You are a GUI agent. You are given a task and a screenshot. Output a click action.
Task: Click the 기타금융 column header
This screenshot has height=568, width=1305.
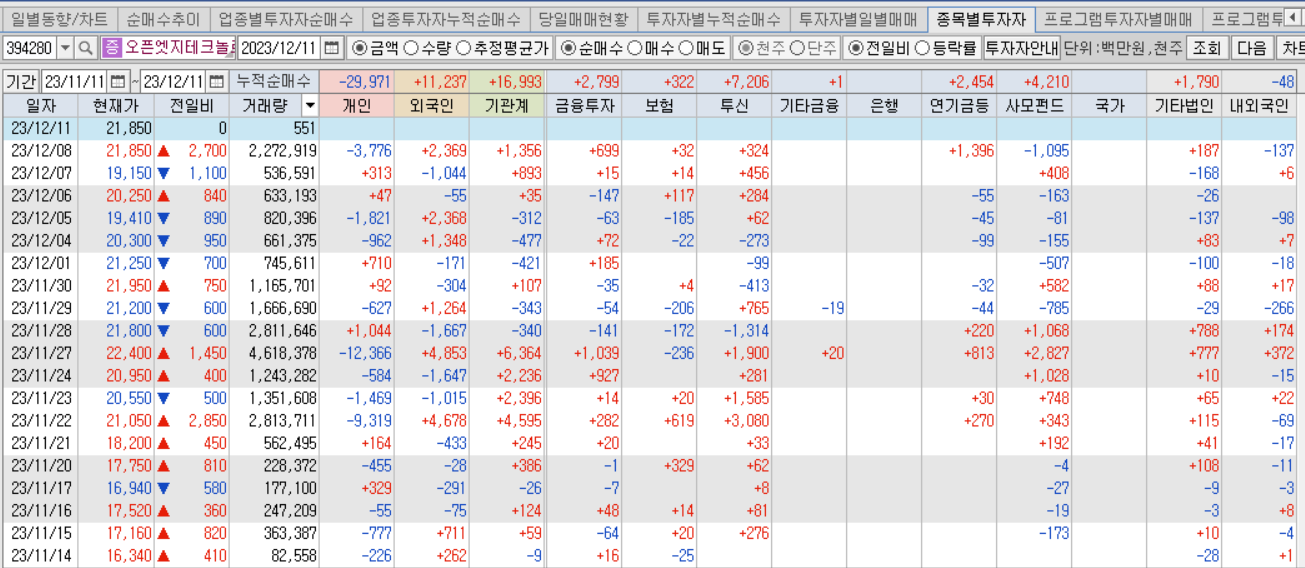[x=809, y=105]
